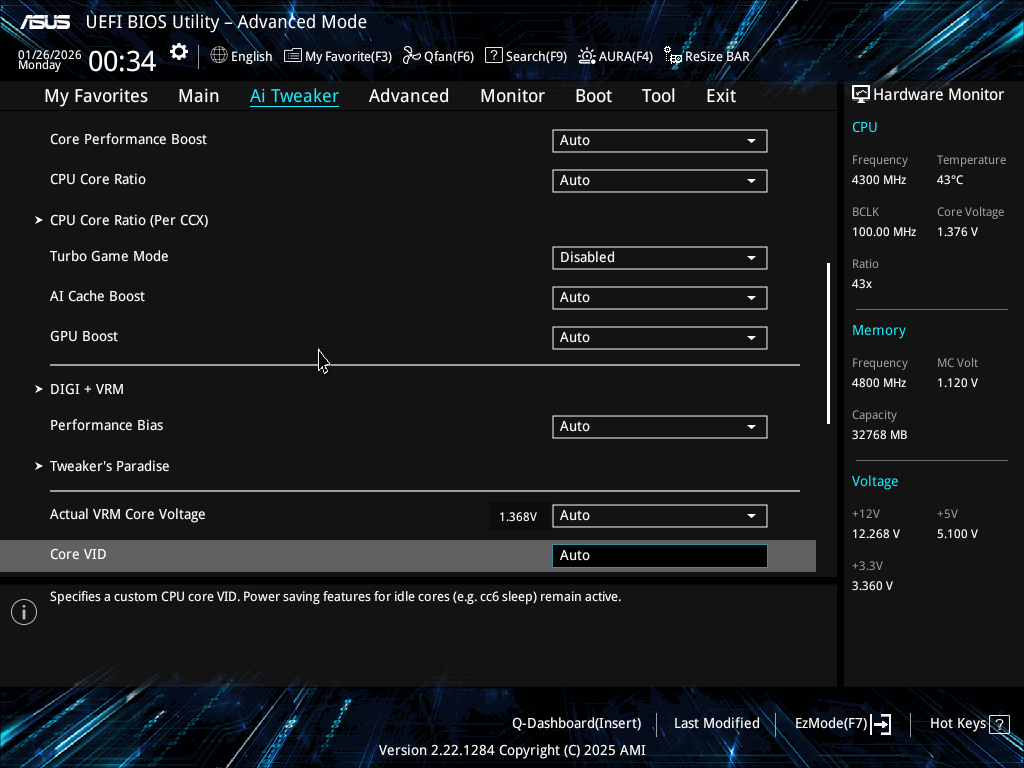The image size is (1024, 768).
Task: Open the Turbo Game Mode dropdown
Action: tap(660, 257)
